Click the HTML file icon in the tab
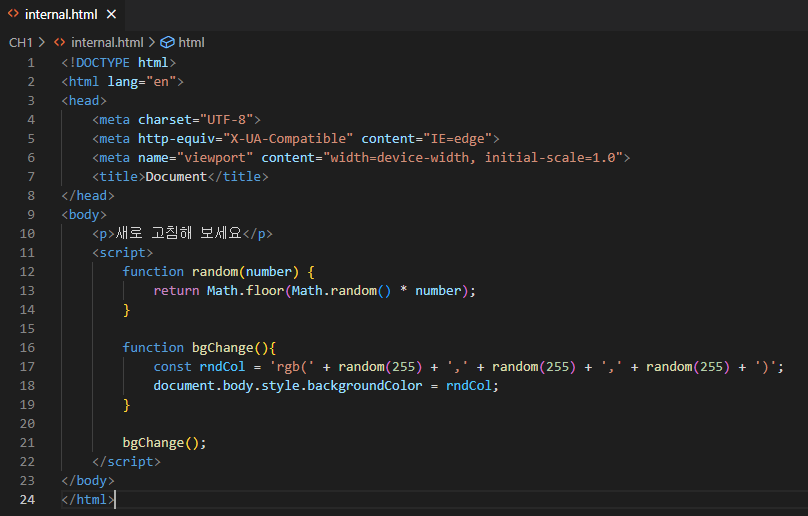808x516 pixels. pos(13,14)
